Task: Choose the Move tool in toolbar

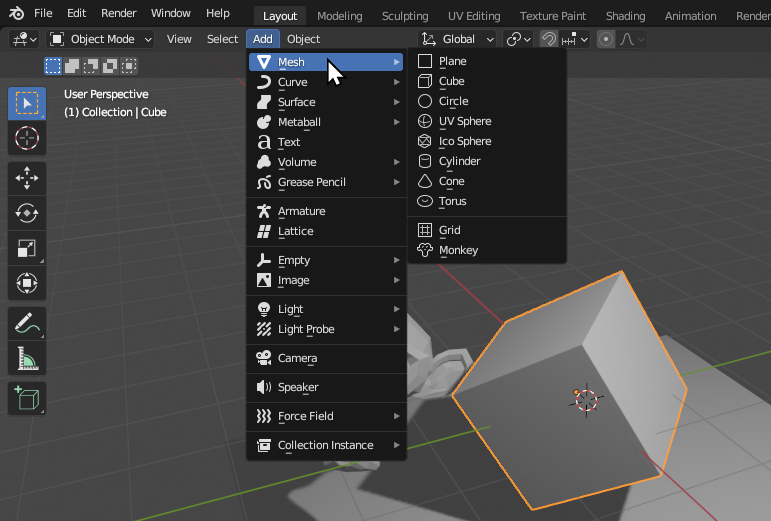Action: [27, 179]
